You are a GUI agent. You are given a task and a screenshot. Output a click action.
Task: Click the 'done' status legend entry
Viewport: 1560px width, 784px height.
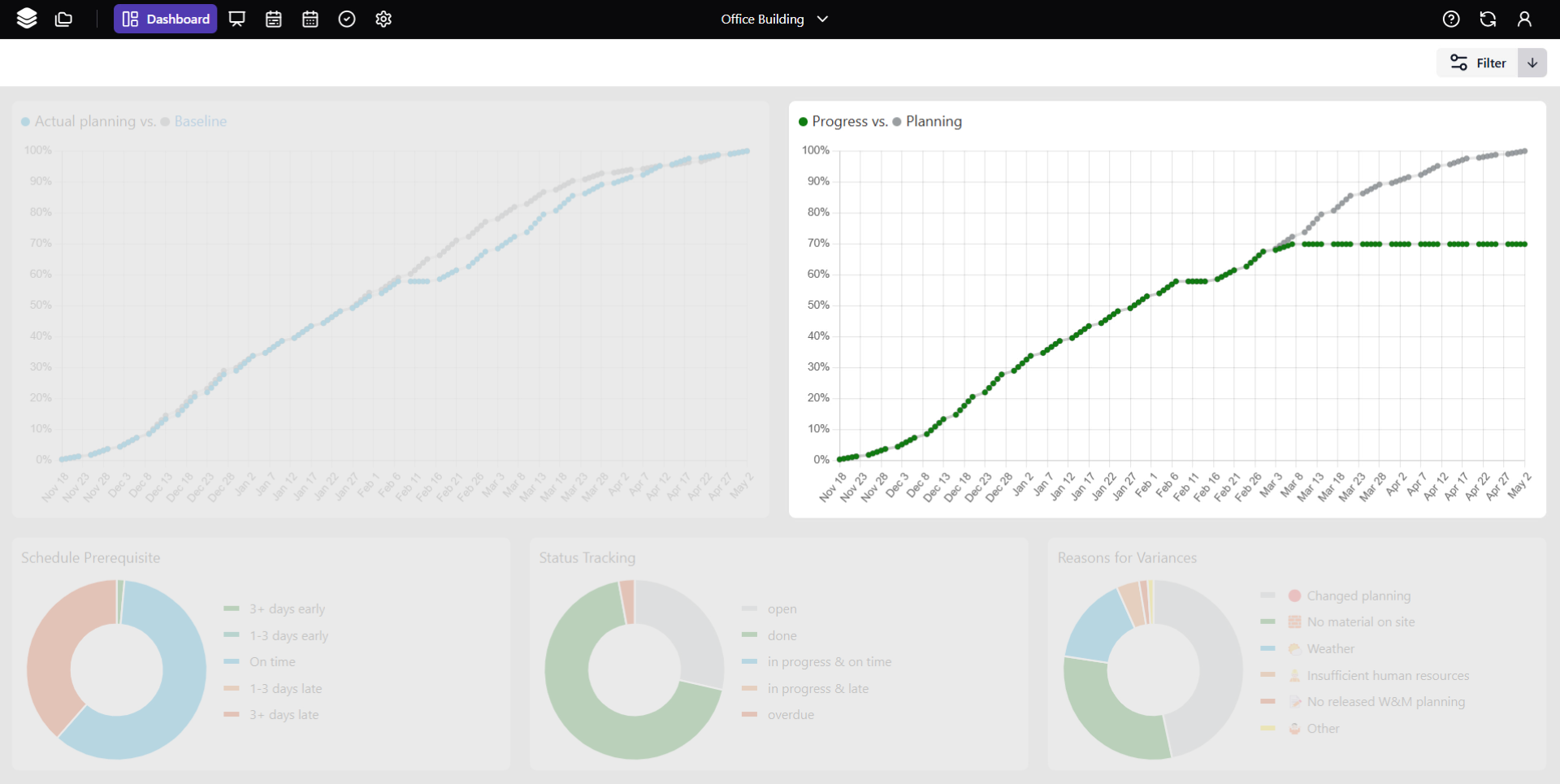click(x=782, y=635)
